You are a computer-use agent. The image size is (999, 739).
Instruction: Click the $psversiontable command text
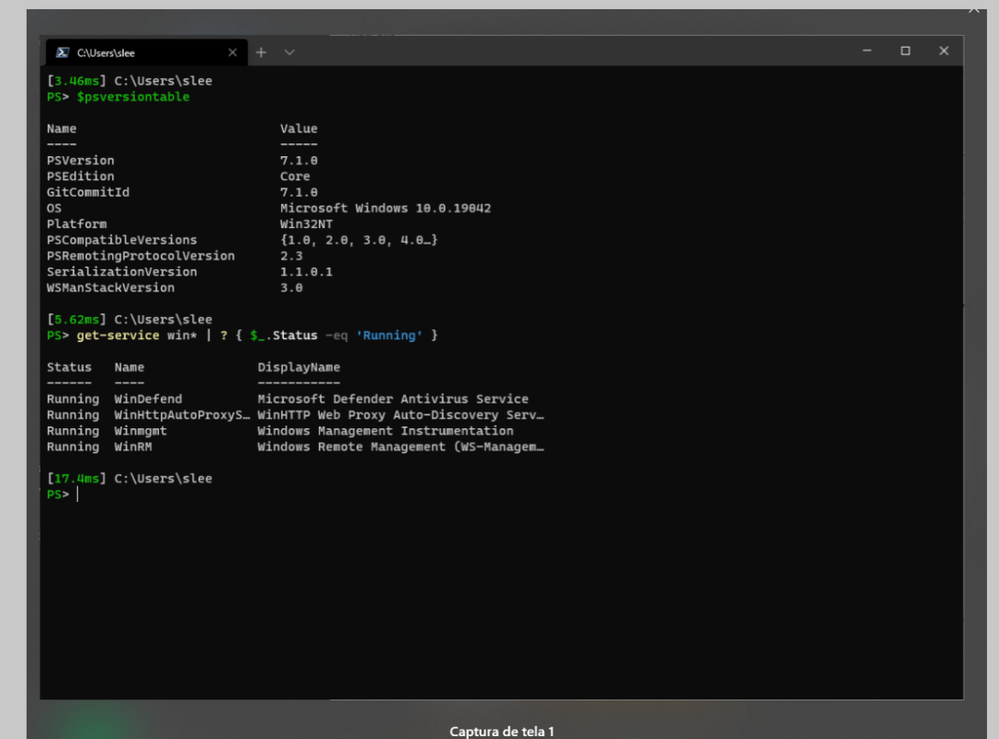133,97
